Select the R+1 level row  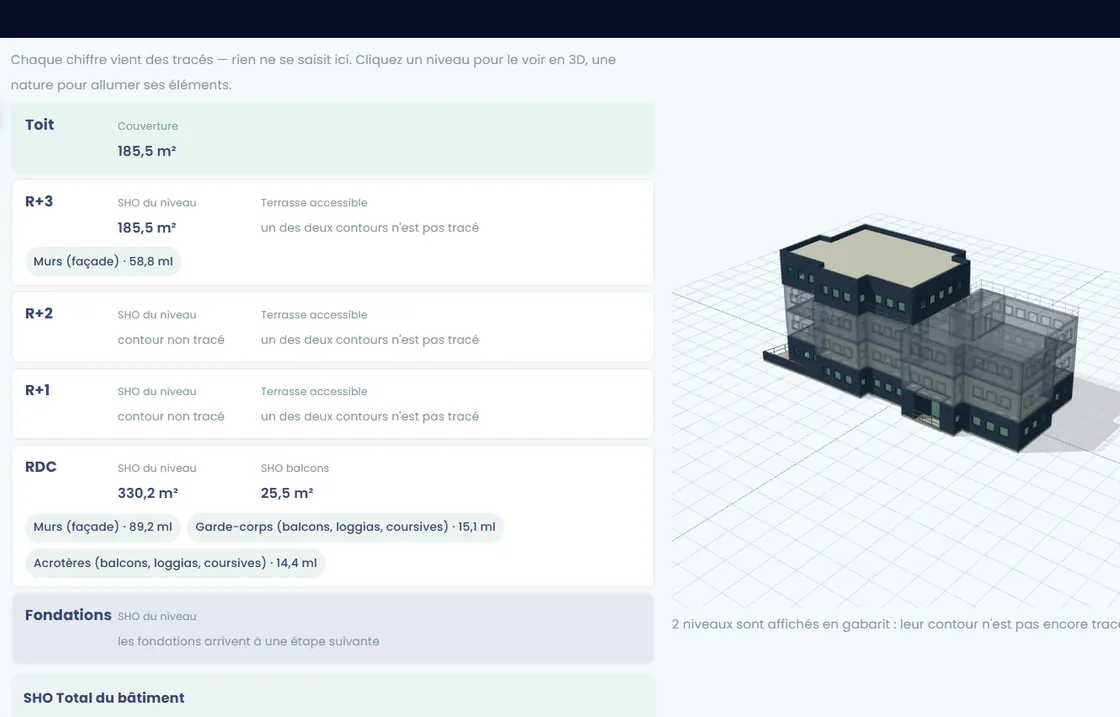[x=332, y=403]
